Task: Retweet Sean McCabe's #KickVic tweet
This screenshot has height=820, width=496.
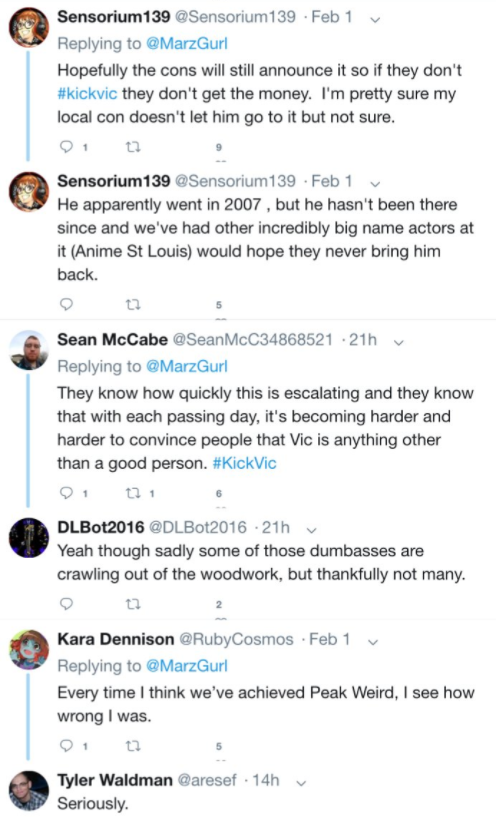Action: [133, 493]
